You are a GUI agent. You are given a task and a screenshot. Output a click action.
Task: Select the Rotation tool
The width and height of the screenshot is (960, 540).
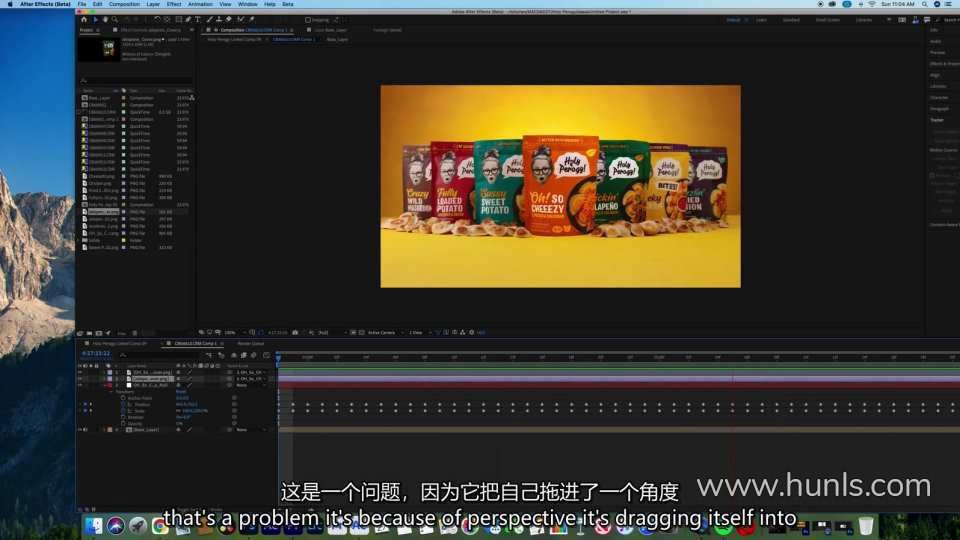pos(157,20)
